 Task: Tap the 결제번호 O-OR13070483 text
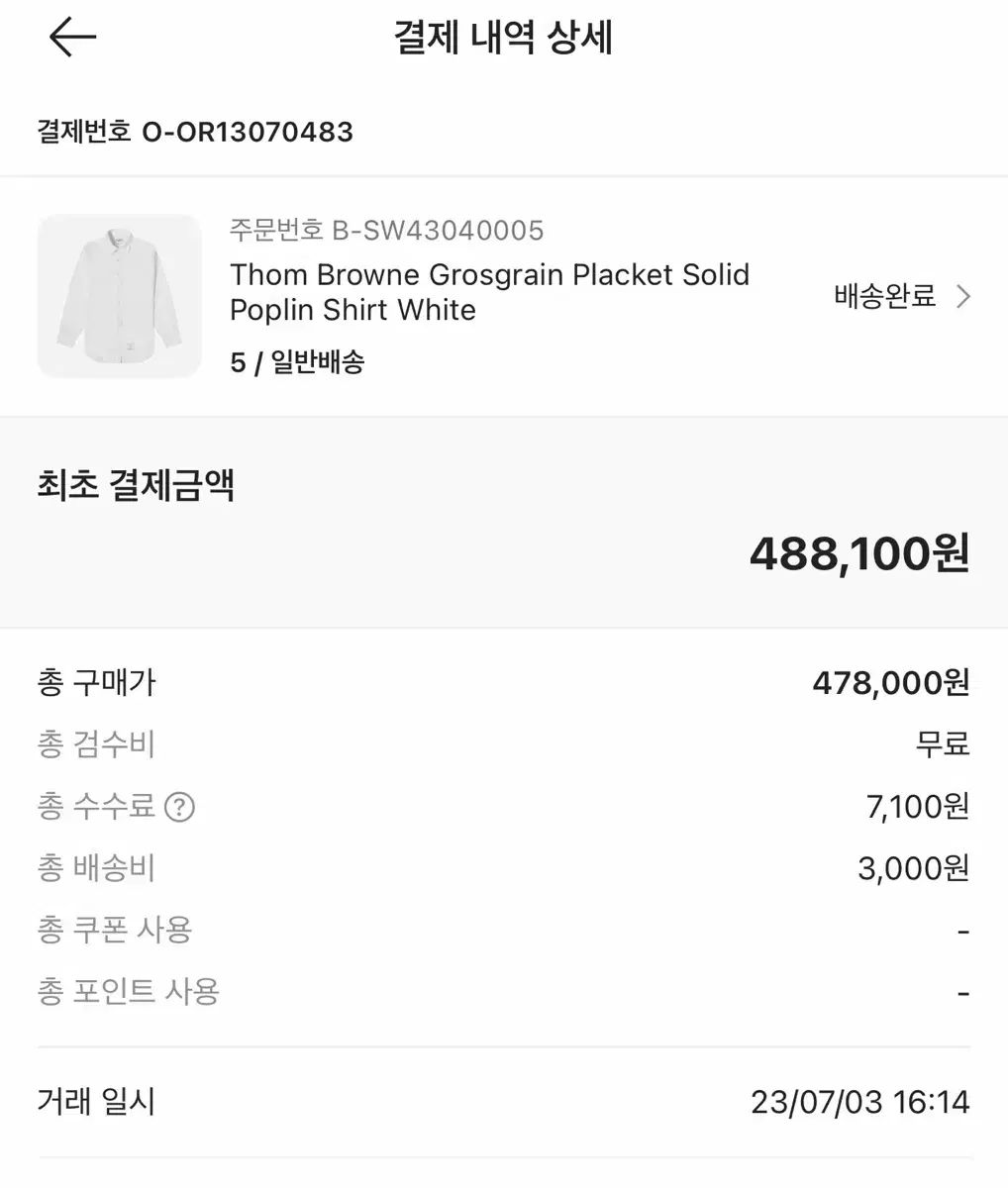pyautogui.click(x=195, y=132)
